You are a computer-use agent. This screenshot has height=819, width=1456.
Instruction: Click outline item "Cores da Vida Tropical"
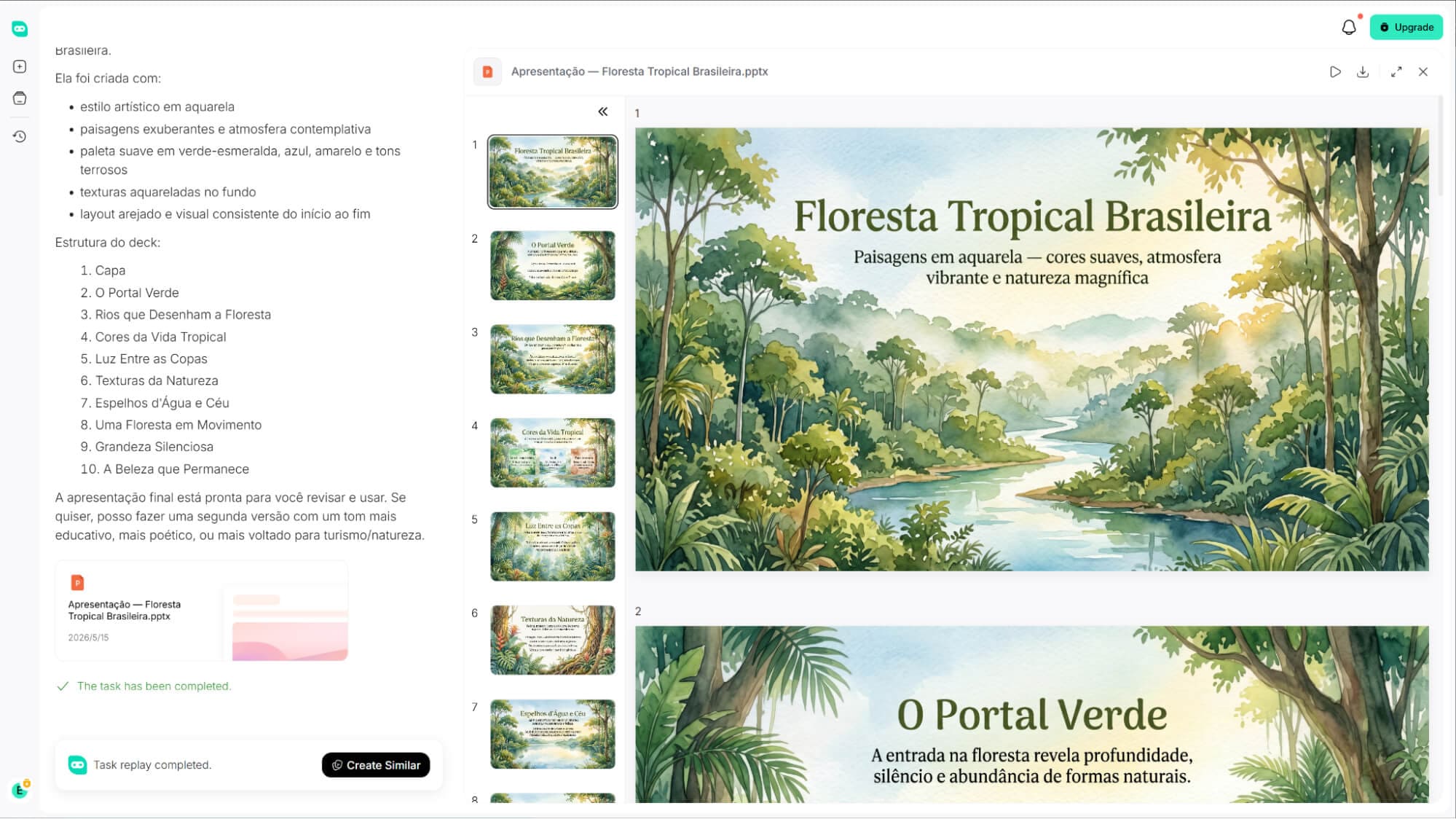coord(160,337)
